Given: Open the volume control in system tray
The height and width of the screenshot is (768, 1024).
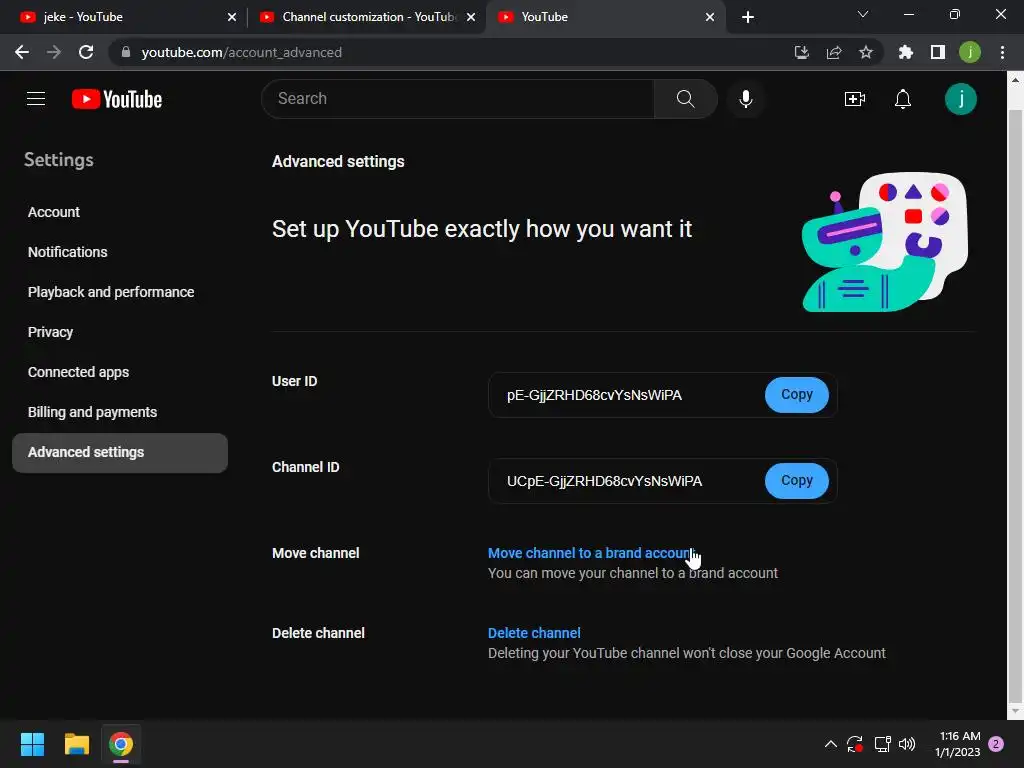Looking at the screenshot, I should [x=907, y=744].
